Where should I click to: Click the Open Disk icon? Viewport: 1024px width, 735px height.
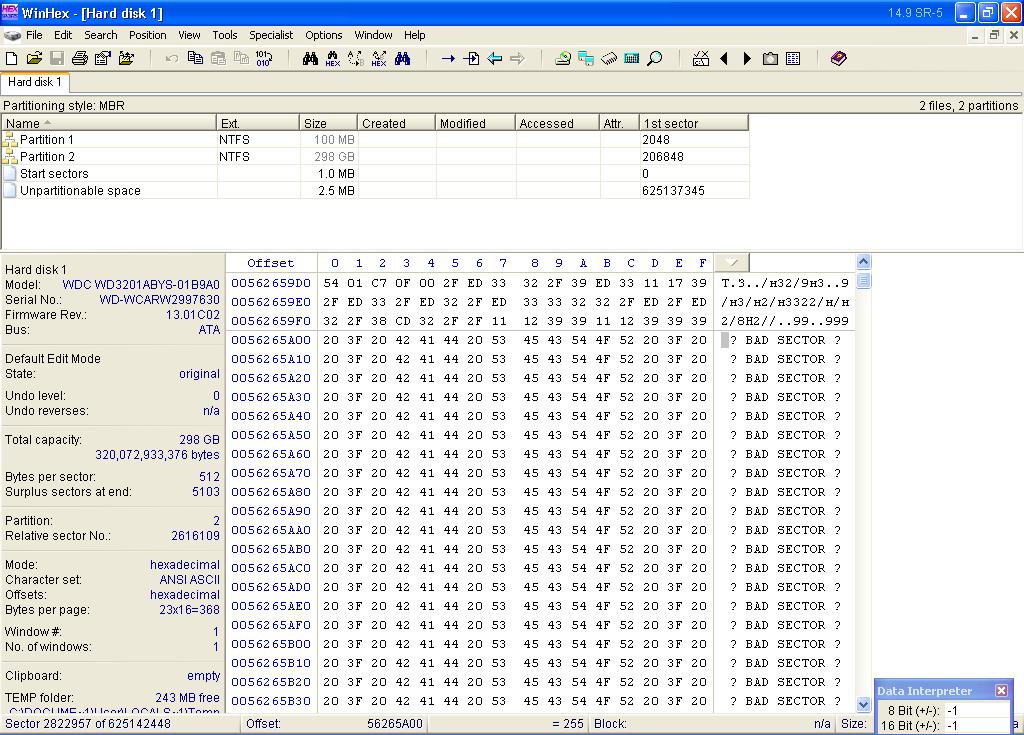[x=562, y=59]
